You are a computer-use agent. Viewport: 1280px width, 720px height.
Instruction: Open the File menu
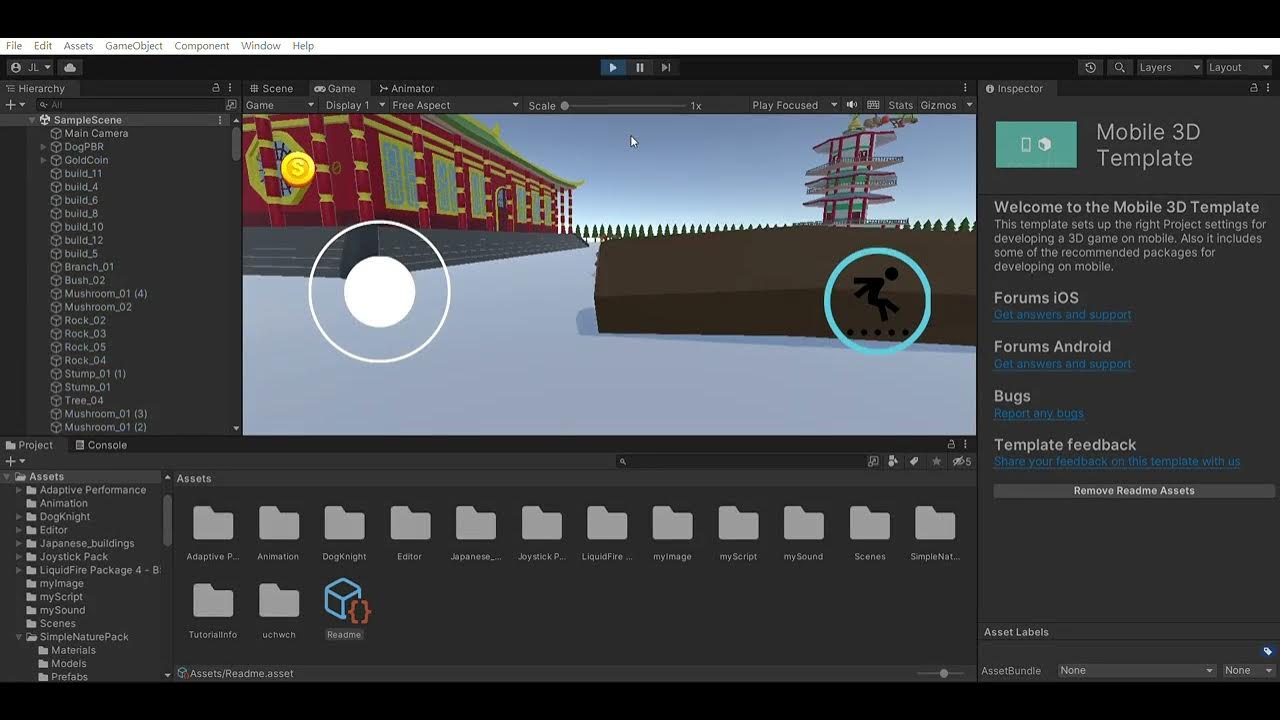coord(14,46)
